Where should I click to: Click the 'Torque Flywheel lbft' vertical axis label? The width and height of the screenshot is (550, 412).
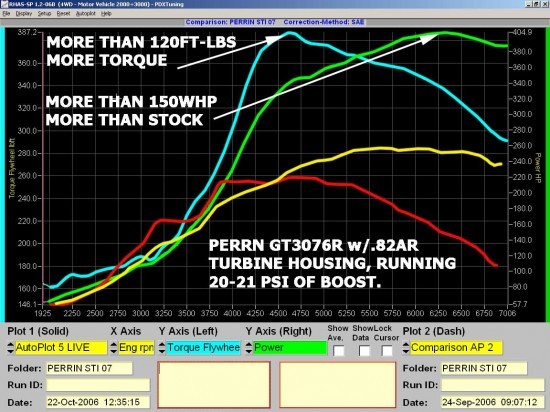pyautogui.click(x=12, y=168)
